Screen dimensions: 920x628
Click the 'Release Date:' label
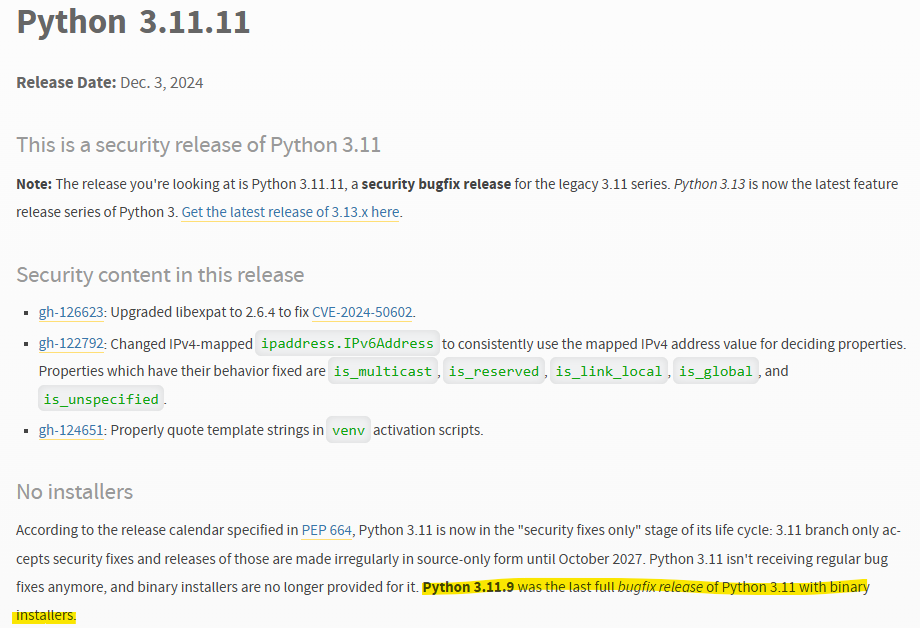point(66,83)
